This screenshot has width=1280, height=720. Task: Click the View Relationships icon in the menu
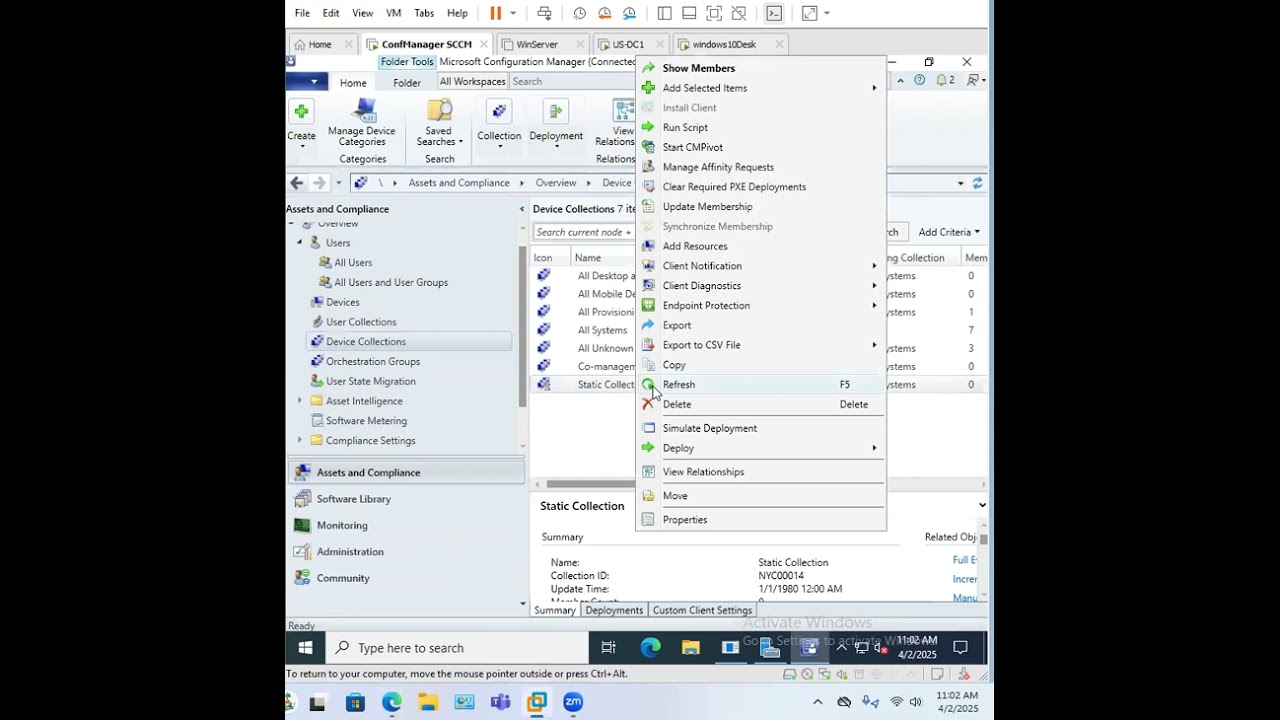pos(648,472)
